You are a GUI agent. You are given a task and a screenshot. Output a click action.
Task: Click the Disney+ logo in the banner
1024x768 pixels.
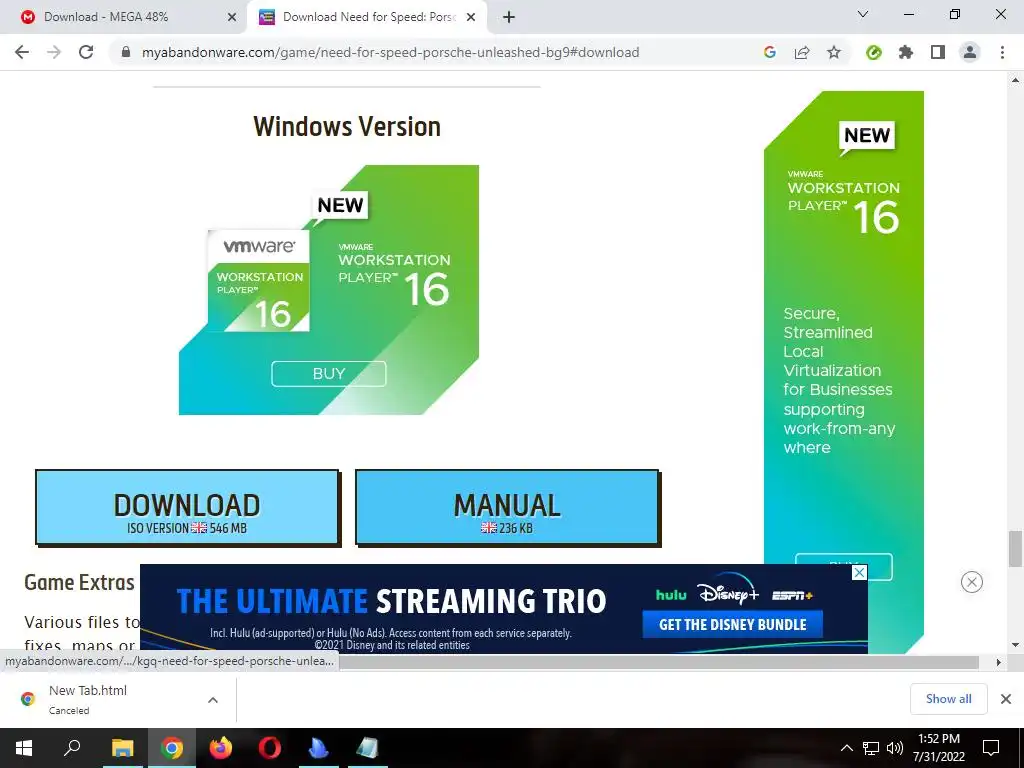(x=728, y=593)
